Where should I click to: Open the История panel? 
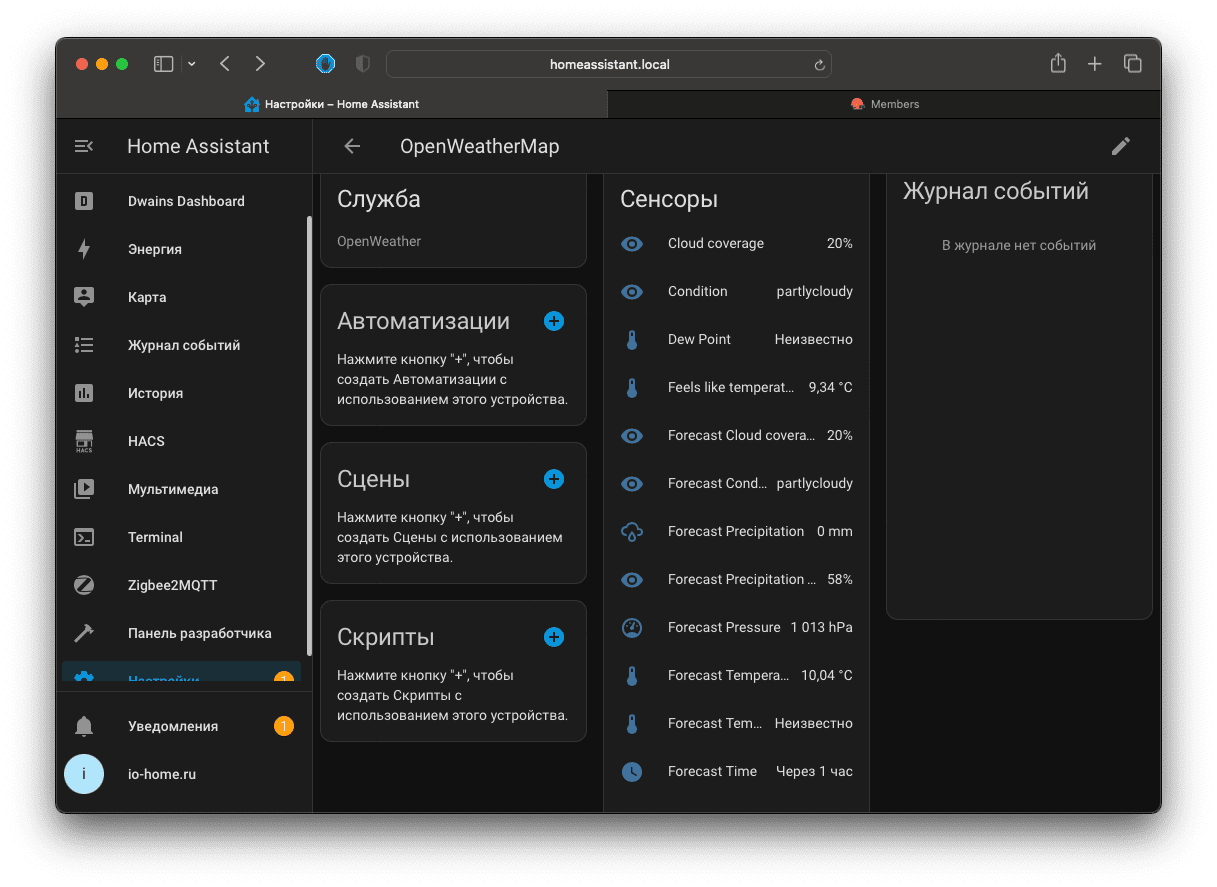tap(181, 393)
